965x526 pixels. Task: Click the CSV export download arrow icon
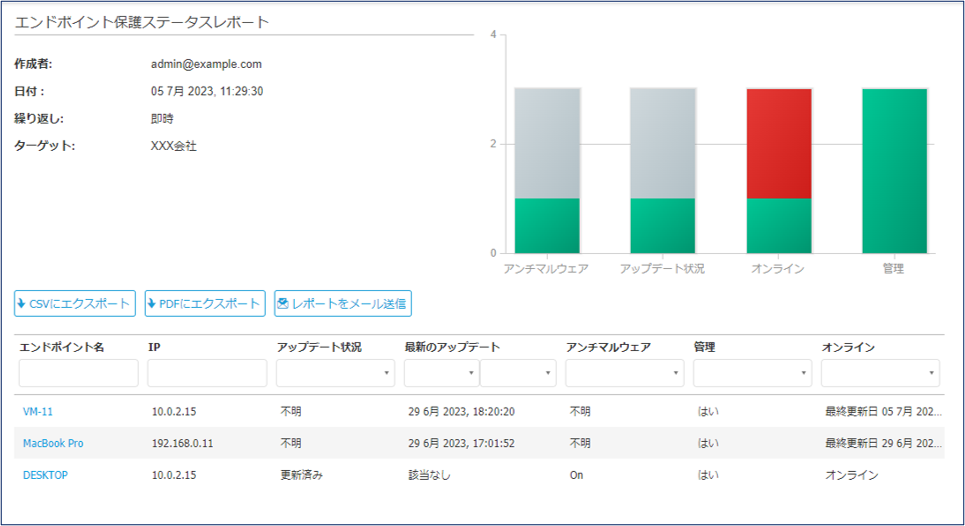(x=22, y=303)
